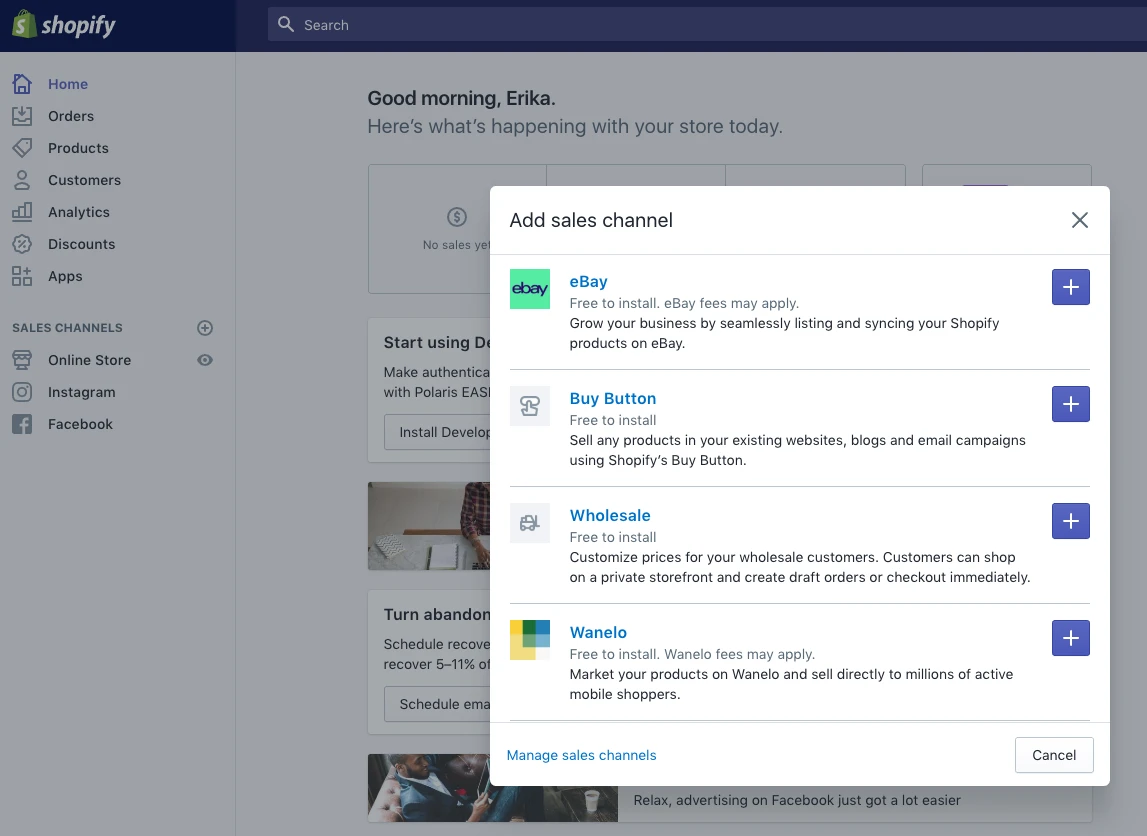The width and height of the screenshot is (1147, 836).
Task: Open Apps in the sidebar
Action: point(65,276)
